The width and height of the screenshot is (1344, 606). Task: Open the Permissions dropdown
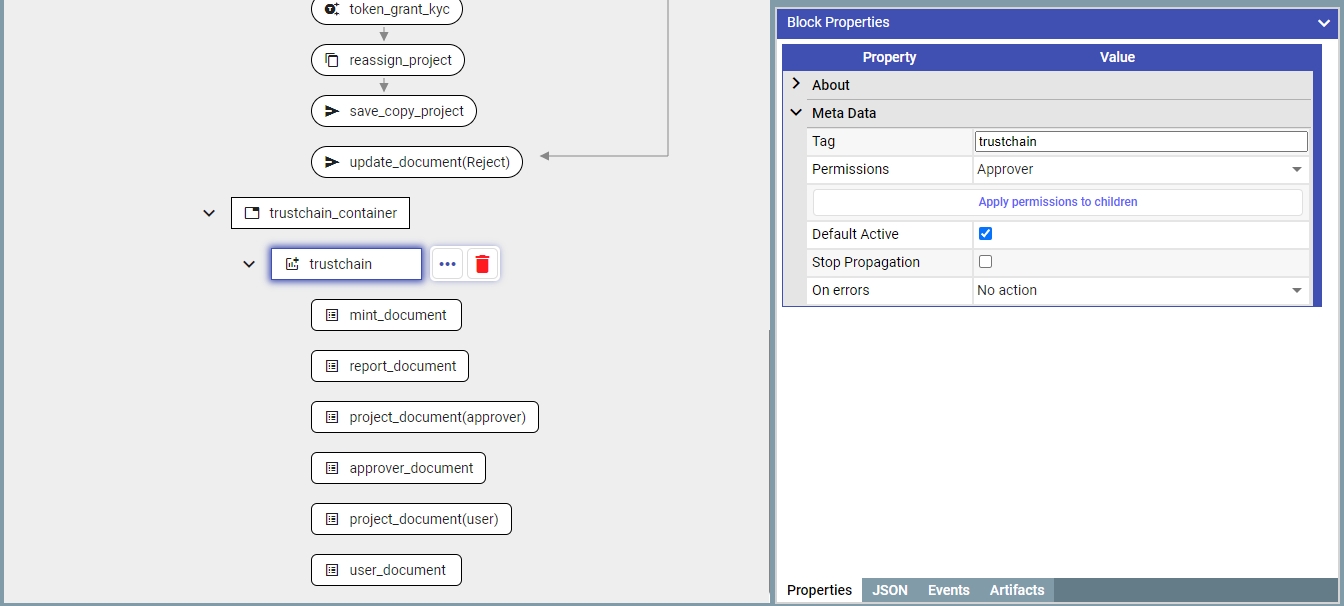pyautogui.click(x=1140, y=170)
